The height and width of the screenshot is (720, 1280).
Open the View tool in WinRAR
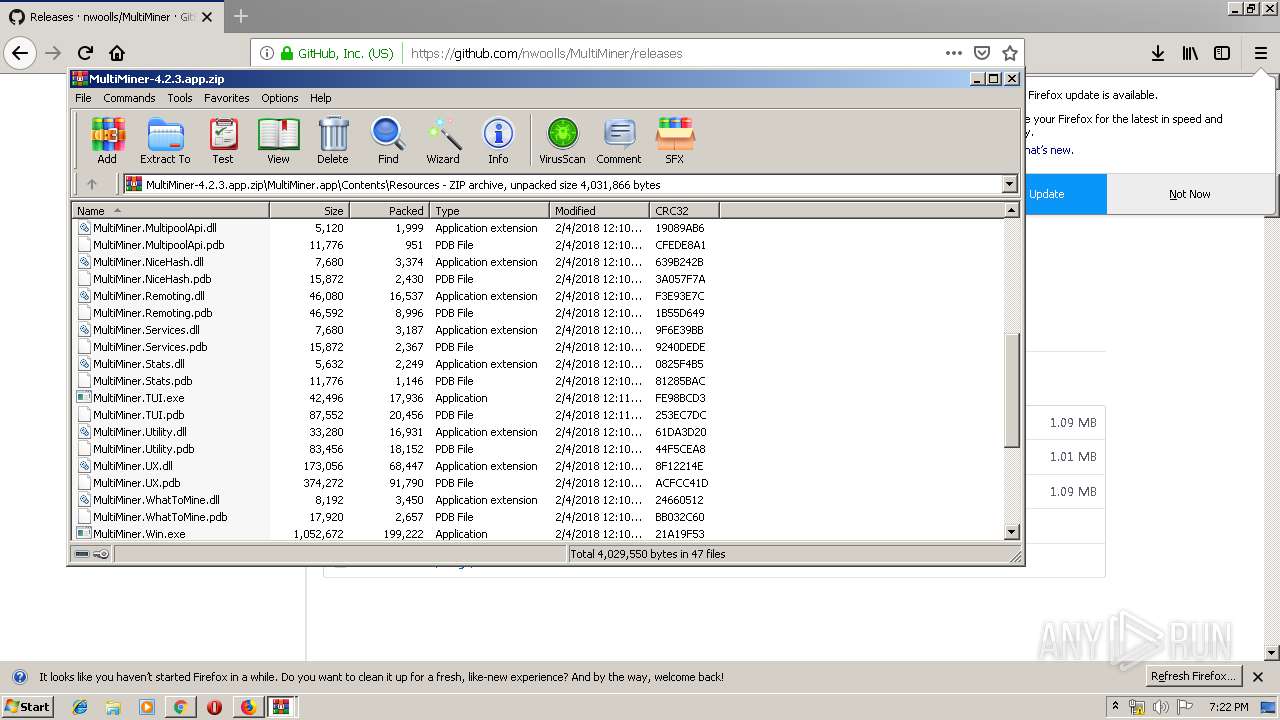pos(278,140)
